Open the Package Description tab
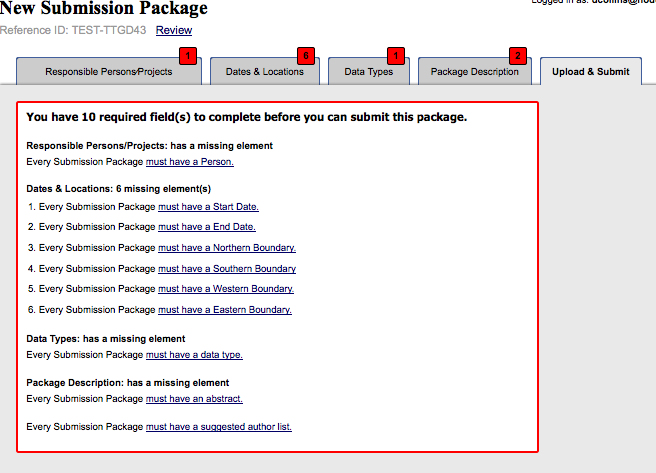 (475, 72)
